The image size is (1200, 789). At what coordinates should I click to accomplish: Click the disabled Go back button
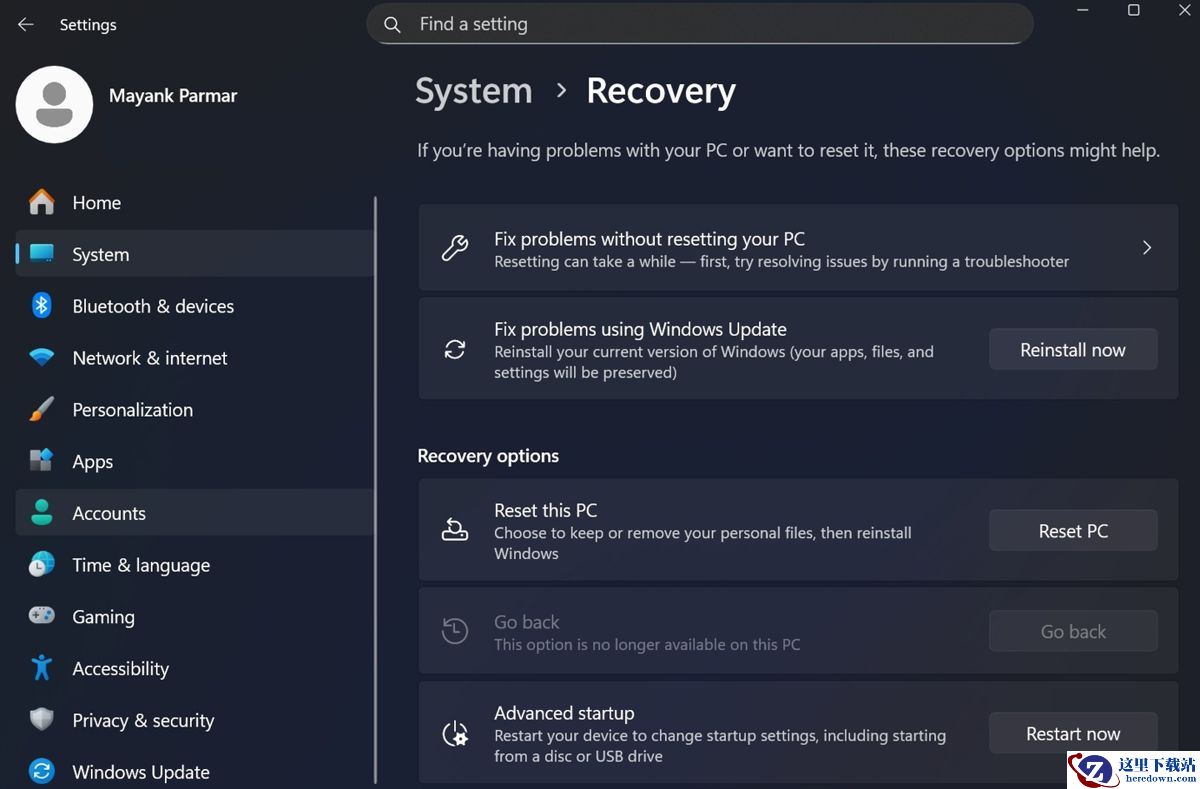pos(1073,631)
